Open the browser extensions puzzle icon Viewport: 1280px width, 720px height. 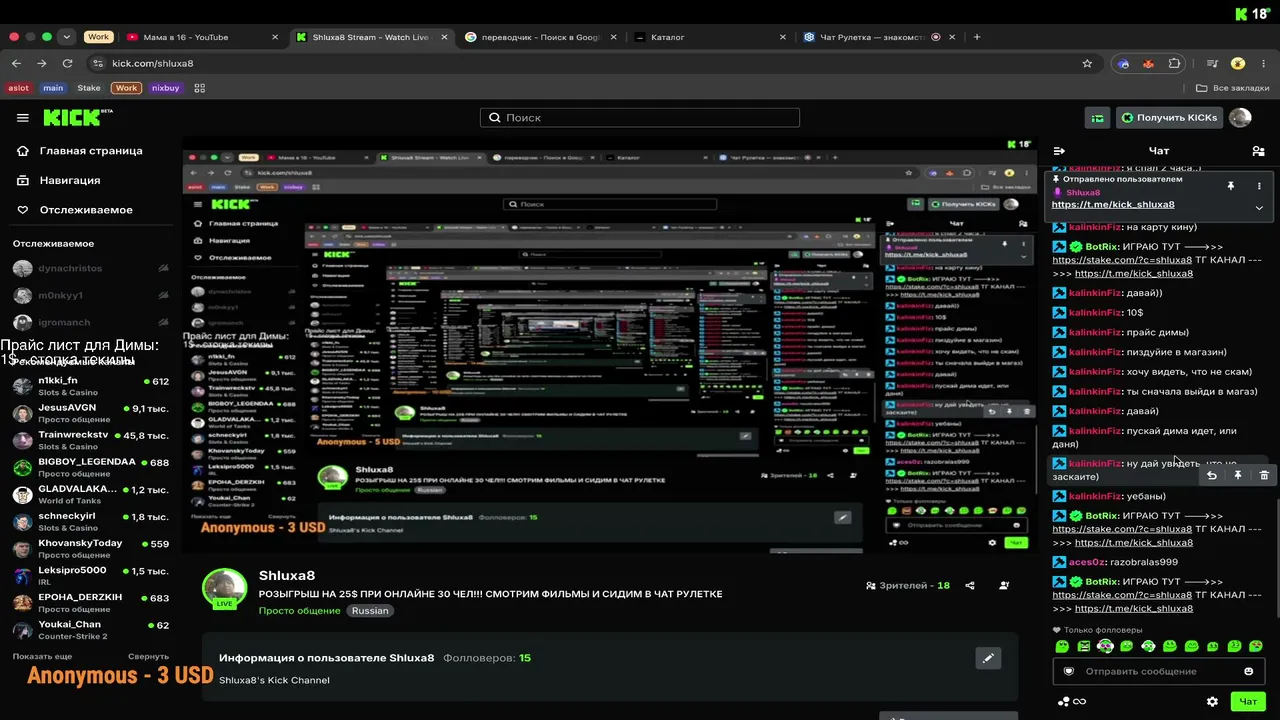point(1174,63)
